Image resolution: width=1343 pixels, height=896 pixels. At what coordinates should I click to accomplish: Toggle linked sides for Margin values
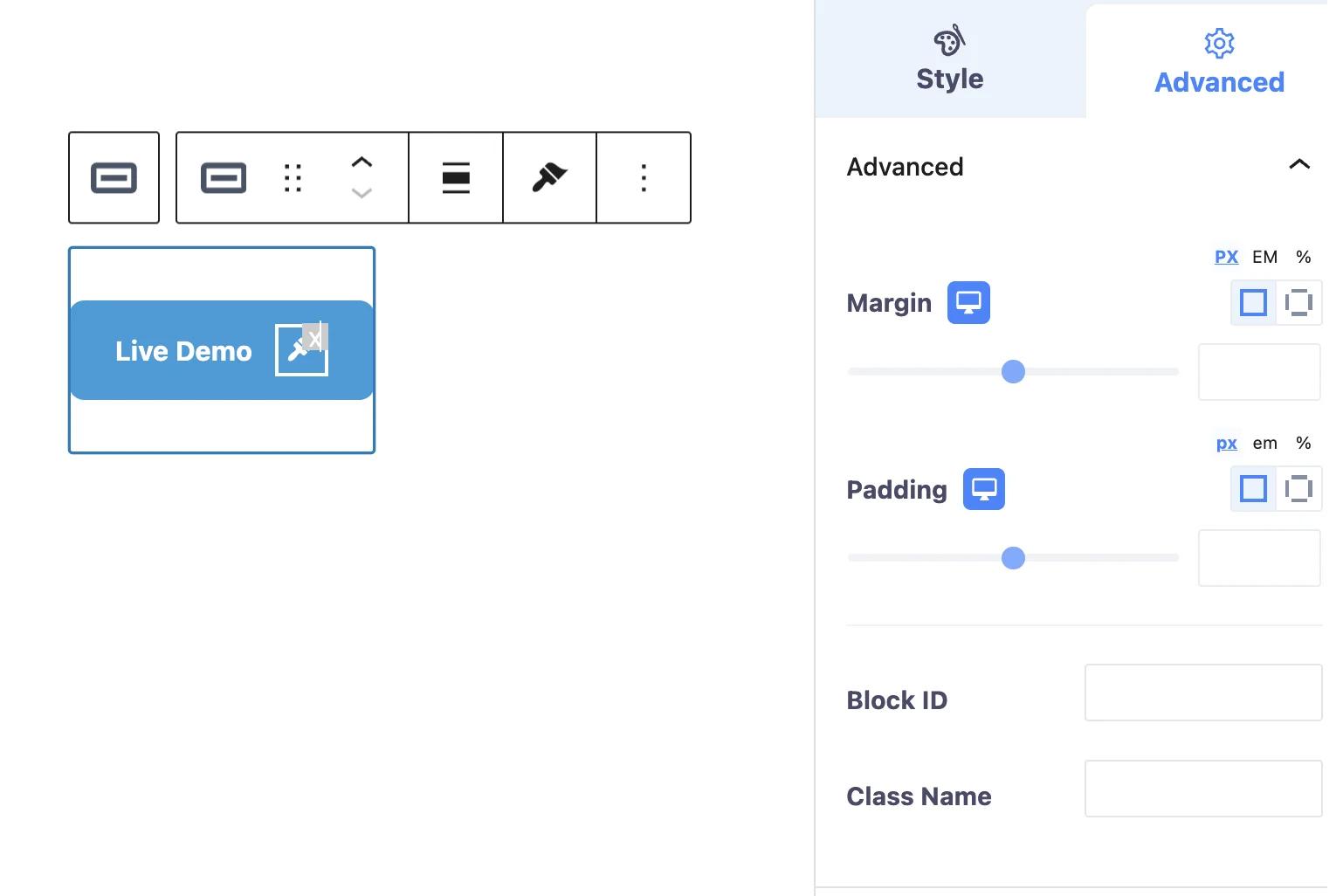[1253, 302]
